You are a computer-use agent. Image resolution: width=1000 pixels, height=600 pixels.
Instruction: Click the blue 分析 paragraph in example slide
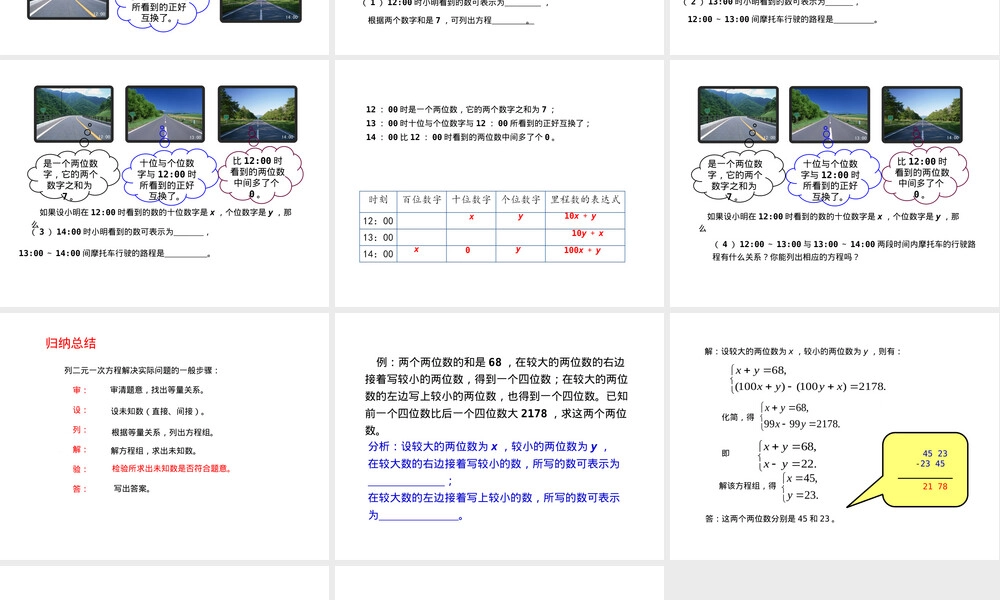click(x=494, y=481)
